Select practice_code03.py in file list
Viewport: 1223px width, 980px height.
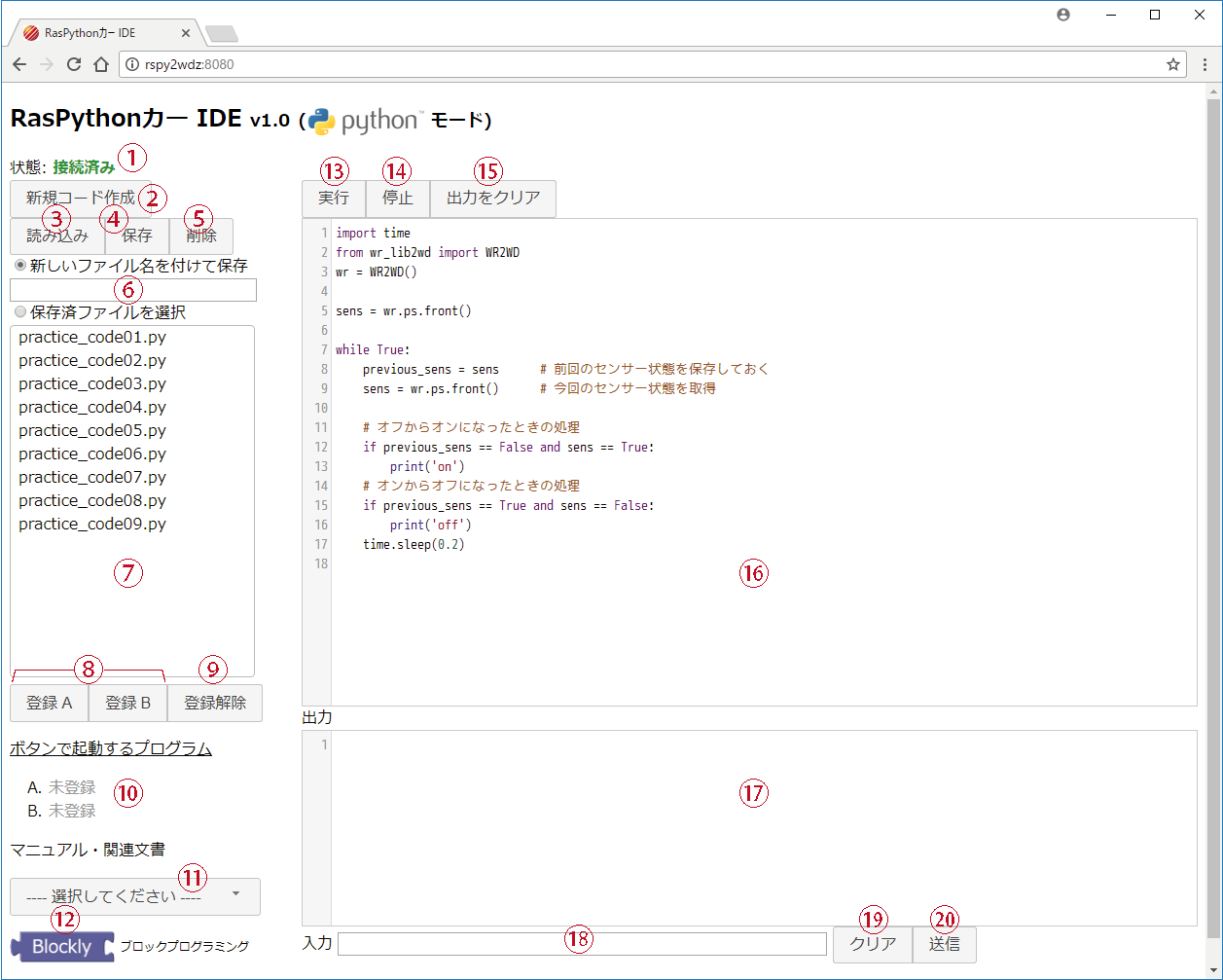(x=92, y=383)
